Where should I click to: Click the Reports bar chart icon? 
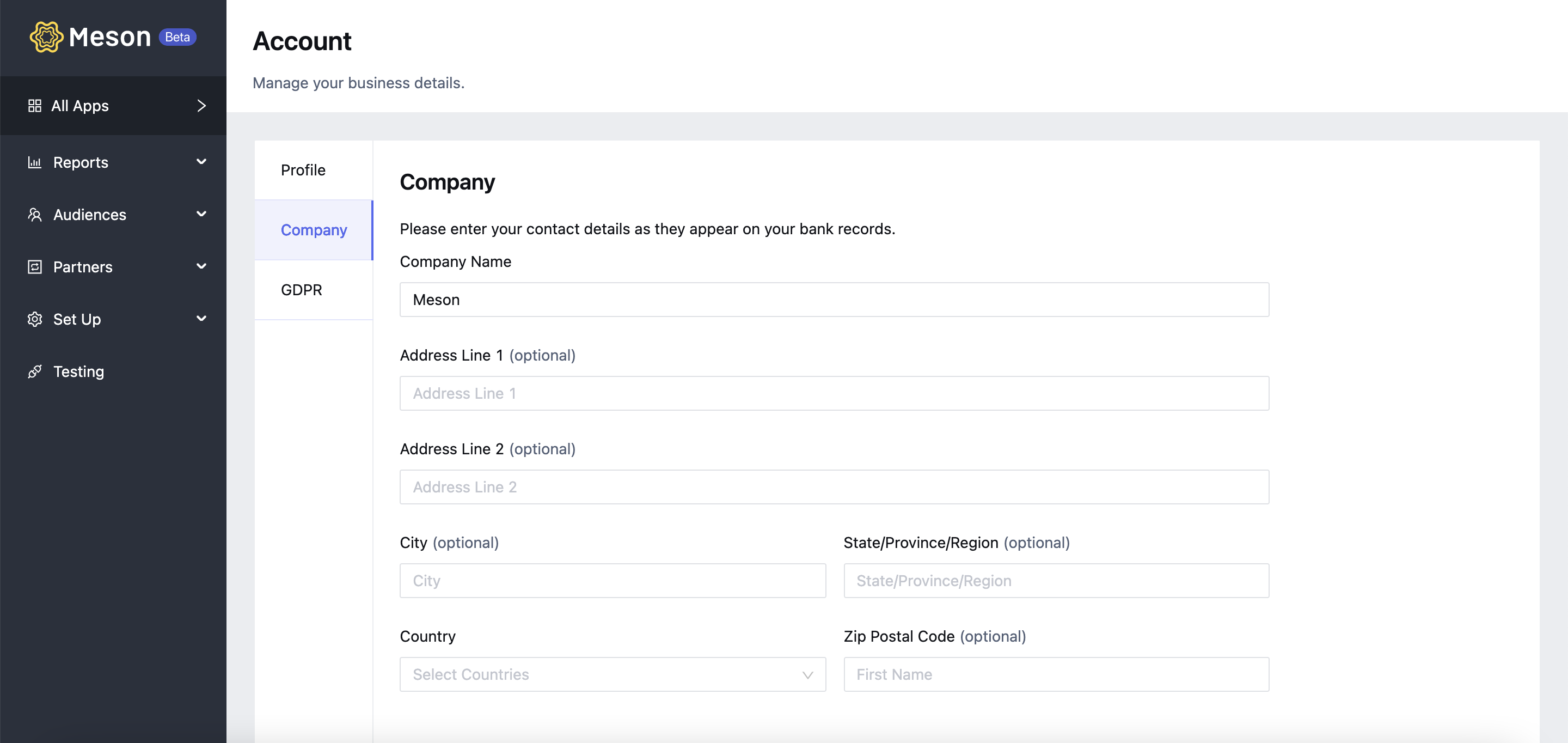35,163
